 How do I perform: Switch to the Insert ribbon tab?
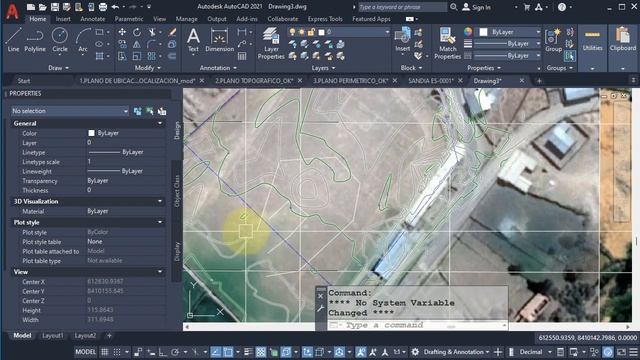point(63,19)
